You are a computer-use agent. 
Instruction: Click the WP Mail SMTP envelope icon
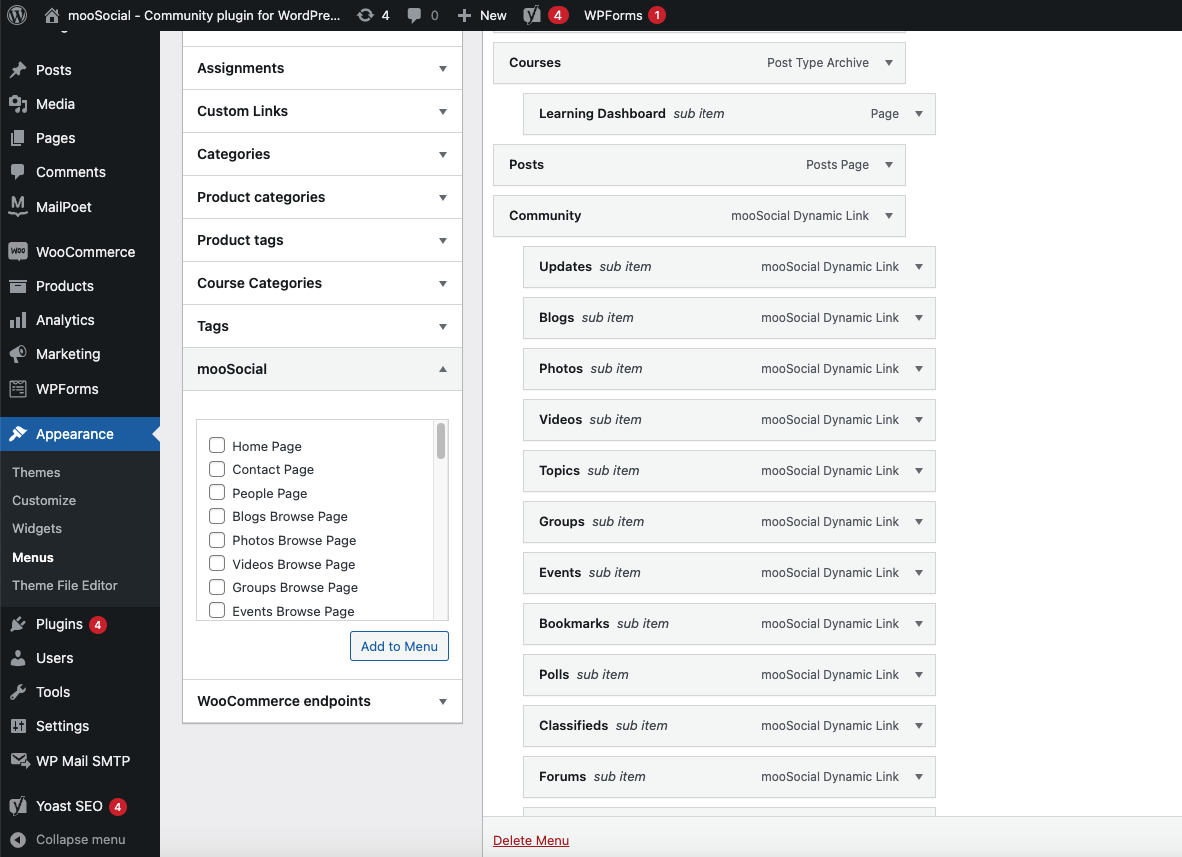click(20, 761)
